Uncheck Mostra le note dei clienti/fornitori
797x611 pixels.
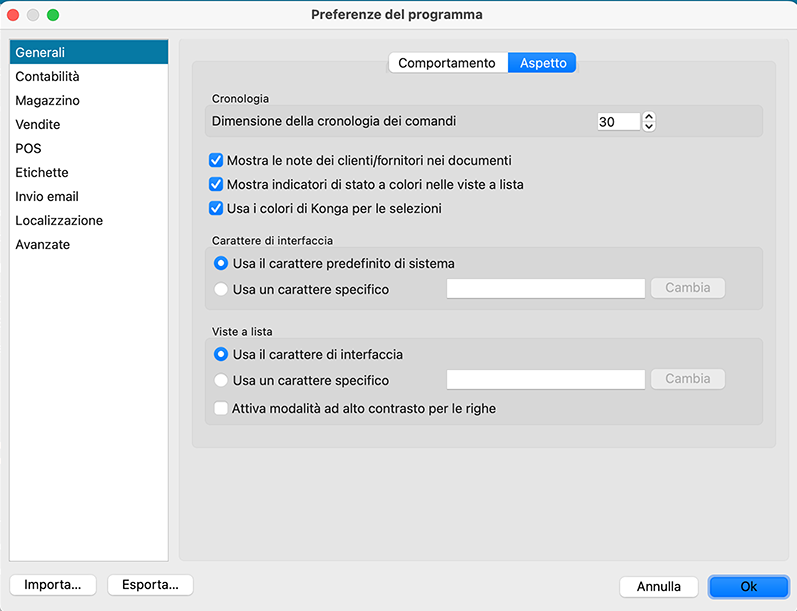pyautogui.click(x=215, y=160)
